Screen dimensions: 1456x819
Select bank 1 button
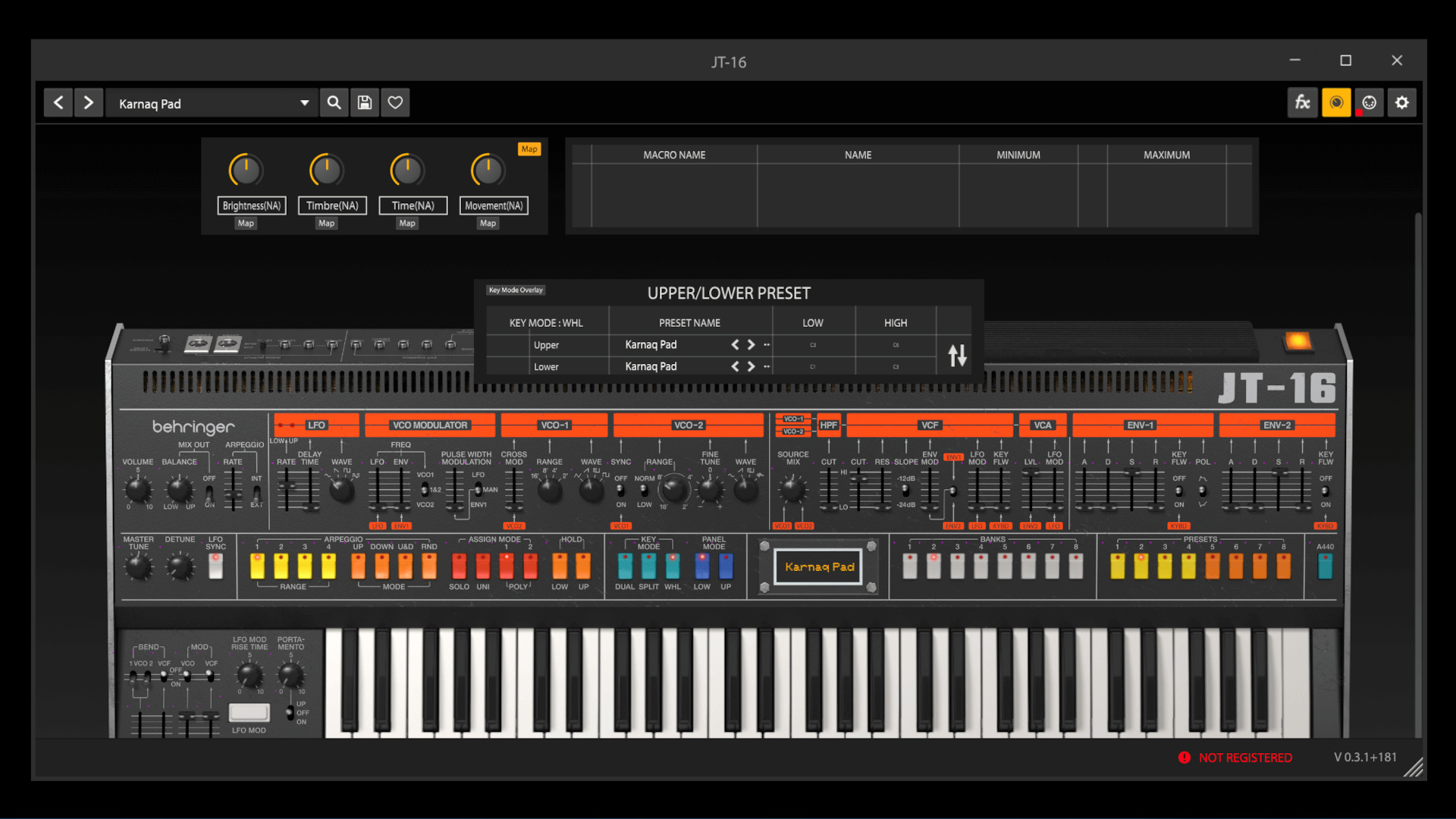(x=910, y=566)
